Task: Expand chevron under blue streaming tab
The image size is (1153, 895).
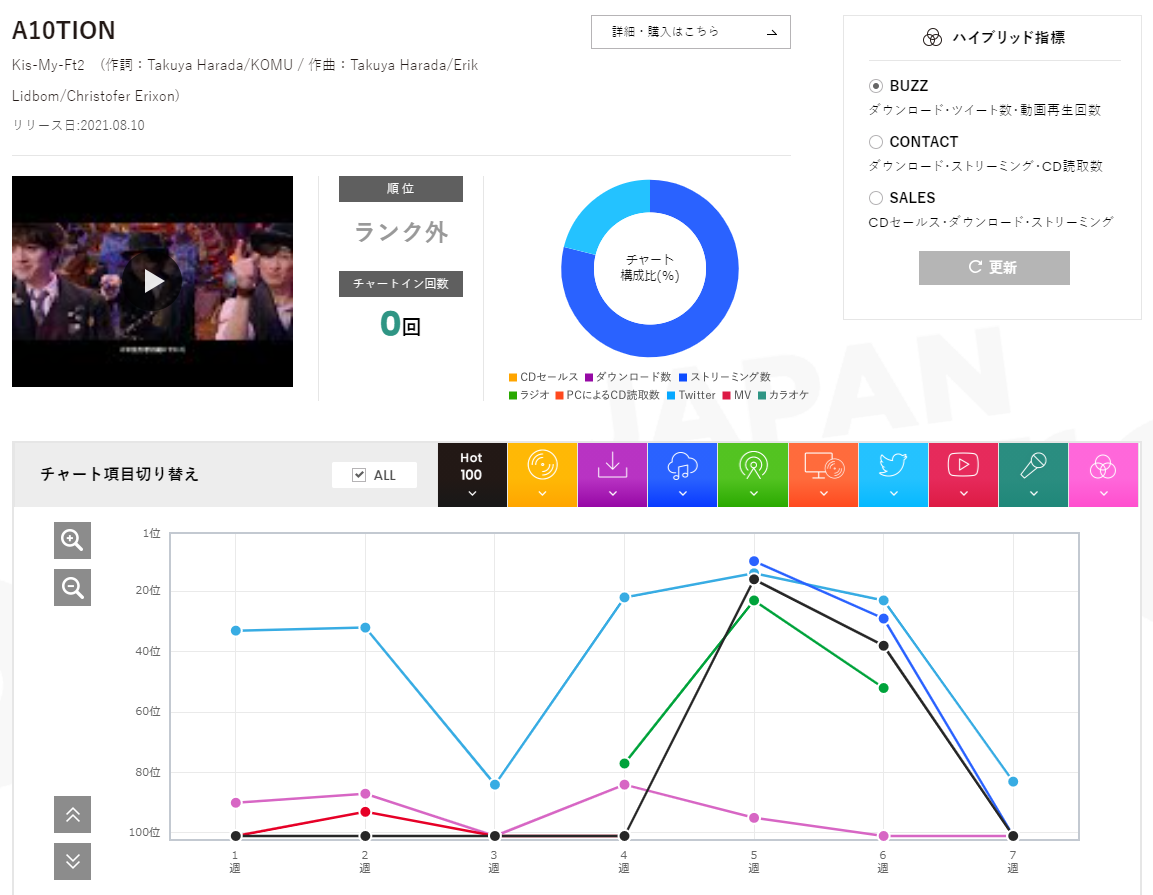Action: coord(682,493)
